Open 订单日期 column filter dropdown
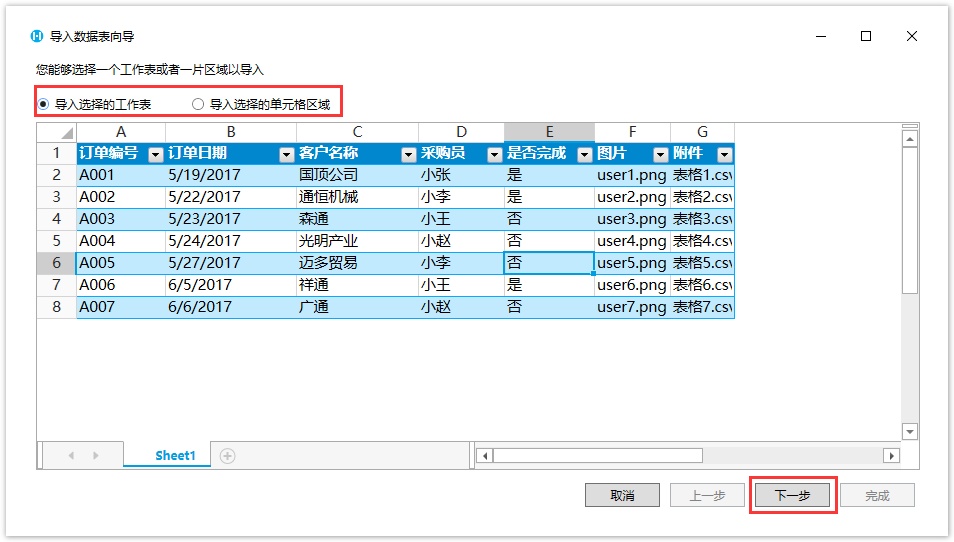This screenshot has height=542, width=954. click(286, 155)
